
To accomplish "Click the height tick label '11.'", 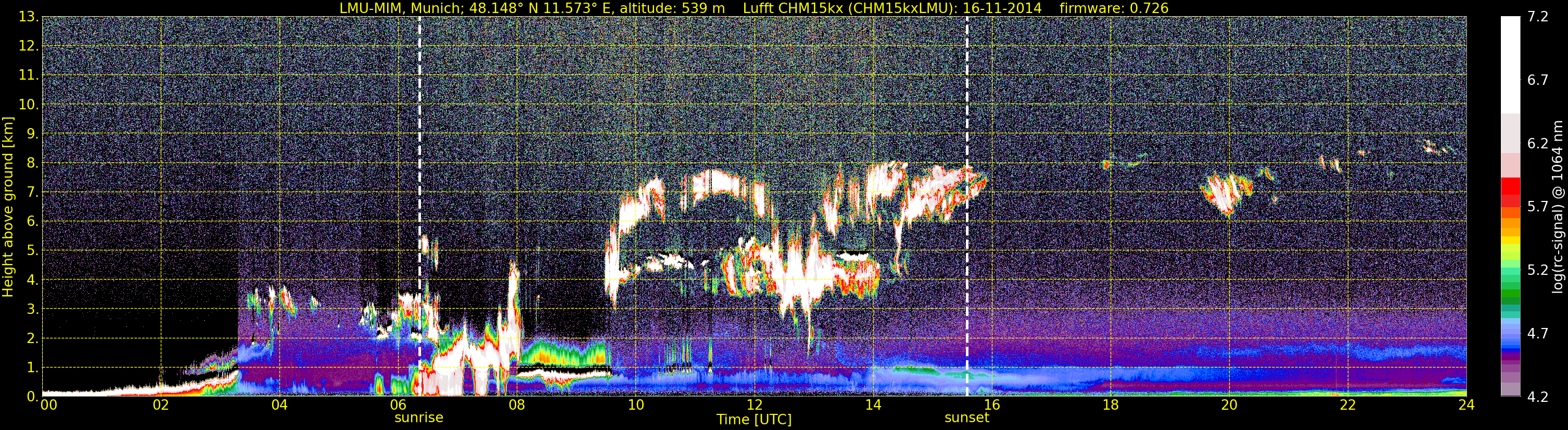I will (x=29, y=75).
